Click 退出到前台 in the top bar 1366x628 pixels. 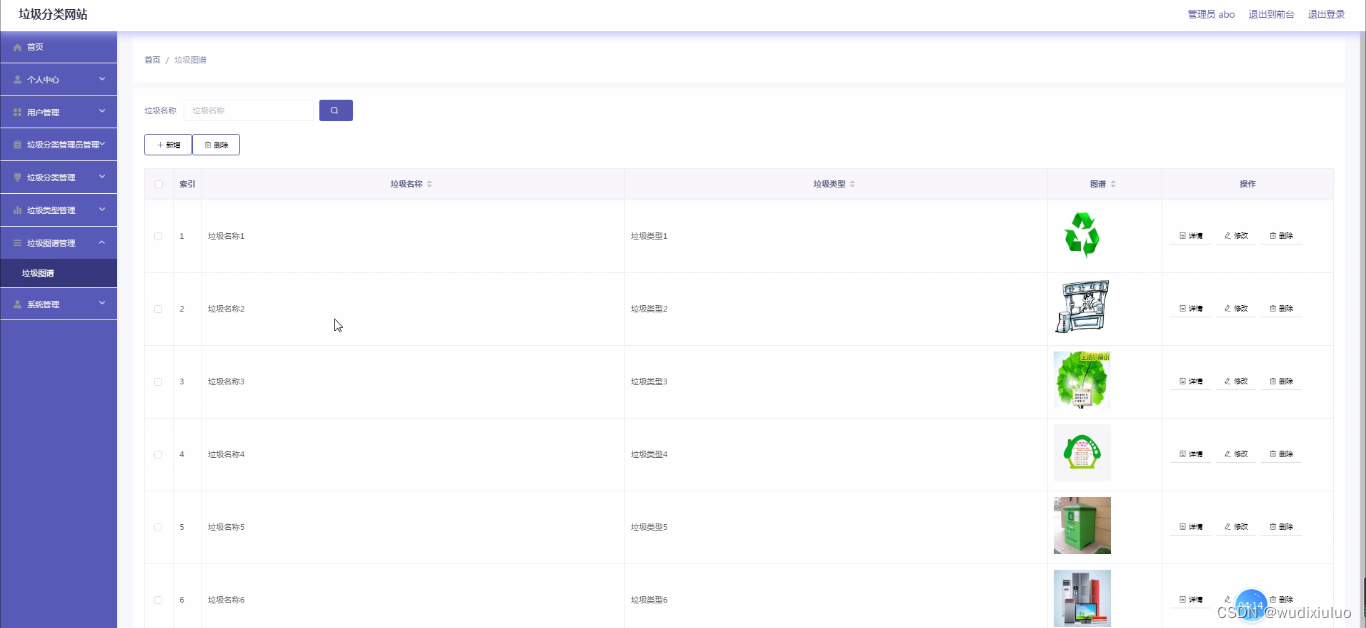pos(1271,14)
